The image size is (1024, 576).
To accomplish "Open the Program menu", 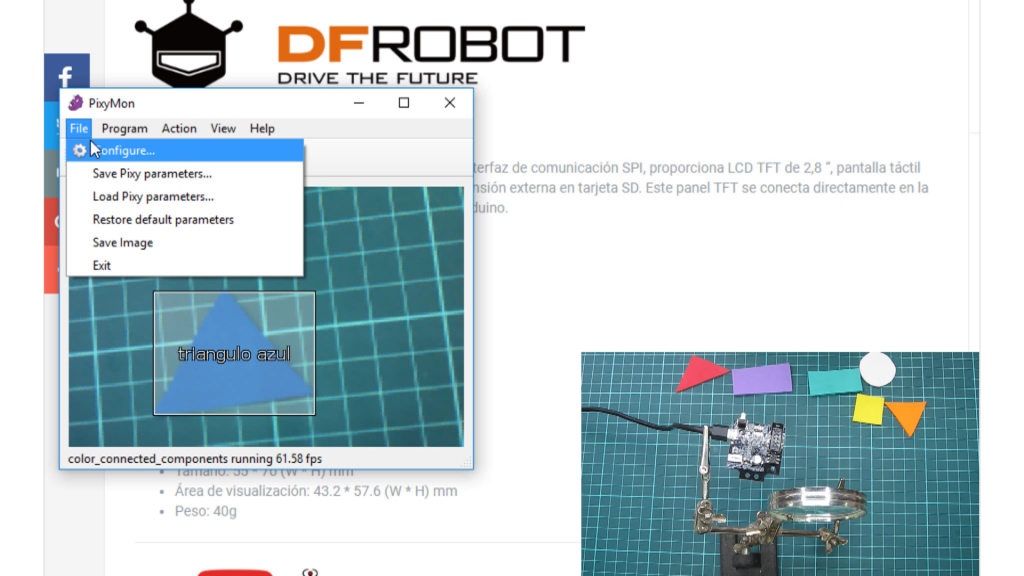I will click(124, 128).
